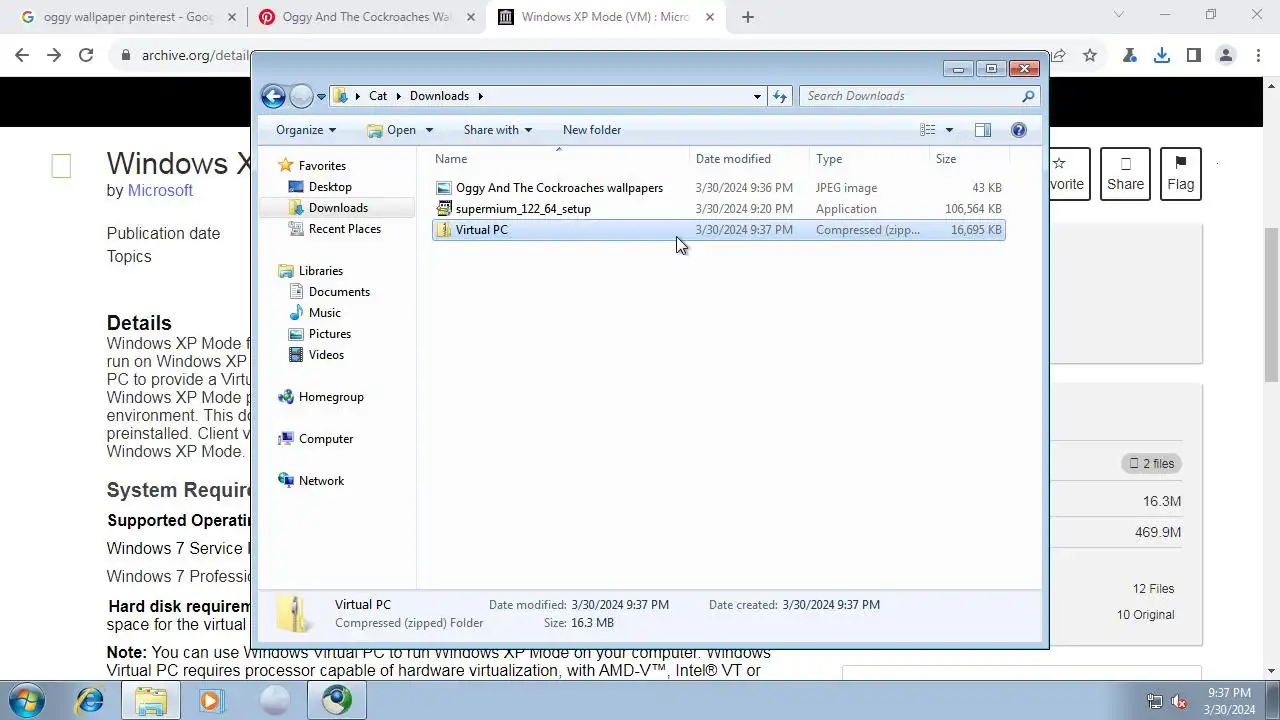Screen dimensions: 1280x720
Task: Open browser downloads icon
Action: pos(1162,56)
